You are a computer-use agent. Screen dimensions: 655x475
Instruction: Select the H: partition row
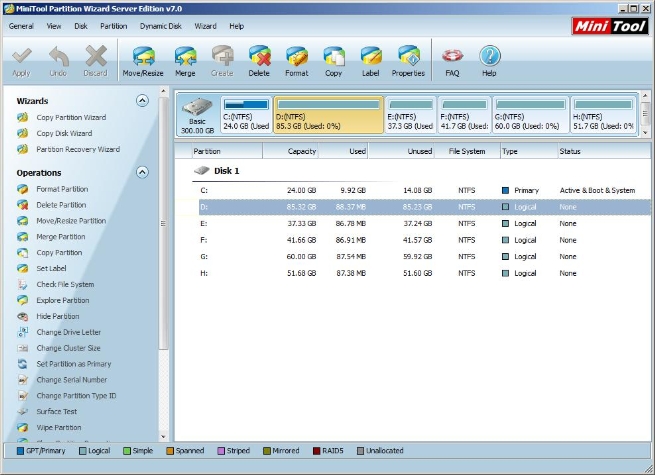424,273
